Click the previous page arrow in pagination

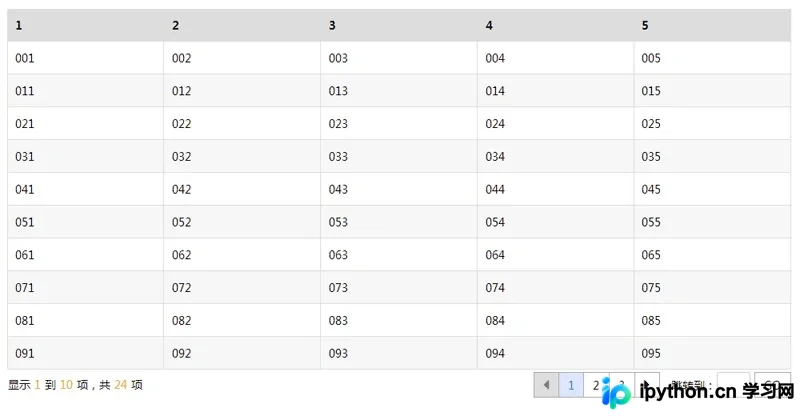546,385
